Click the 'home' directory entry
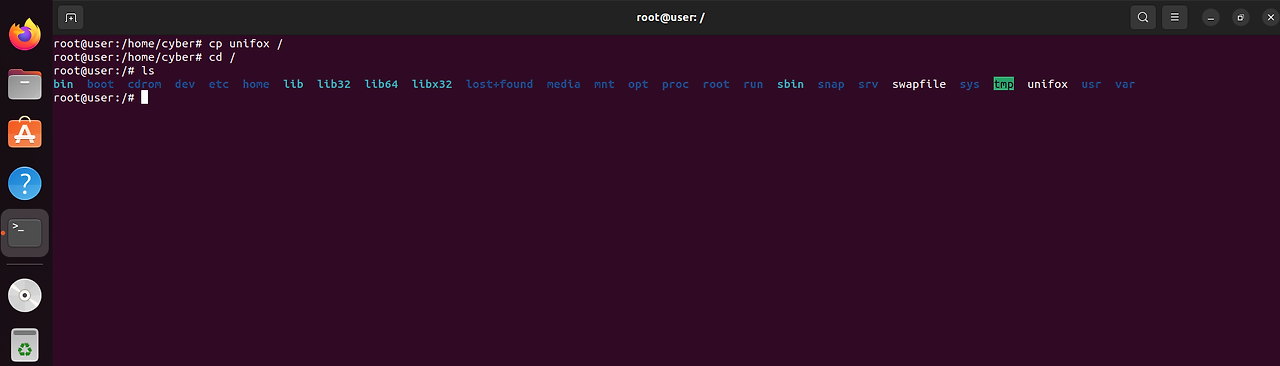Viewport: 1280px width, 366px height. 256,84
